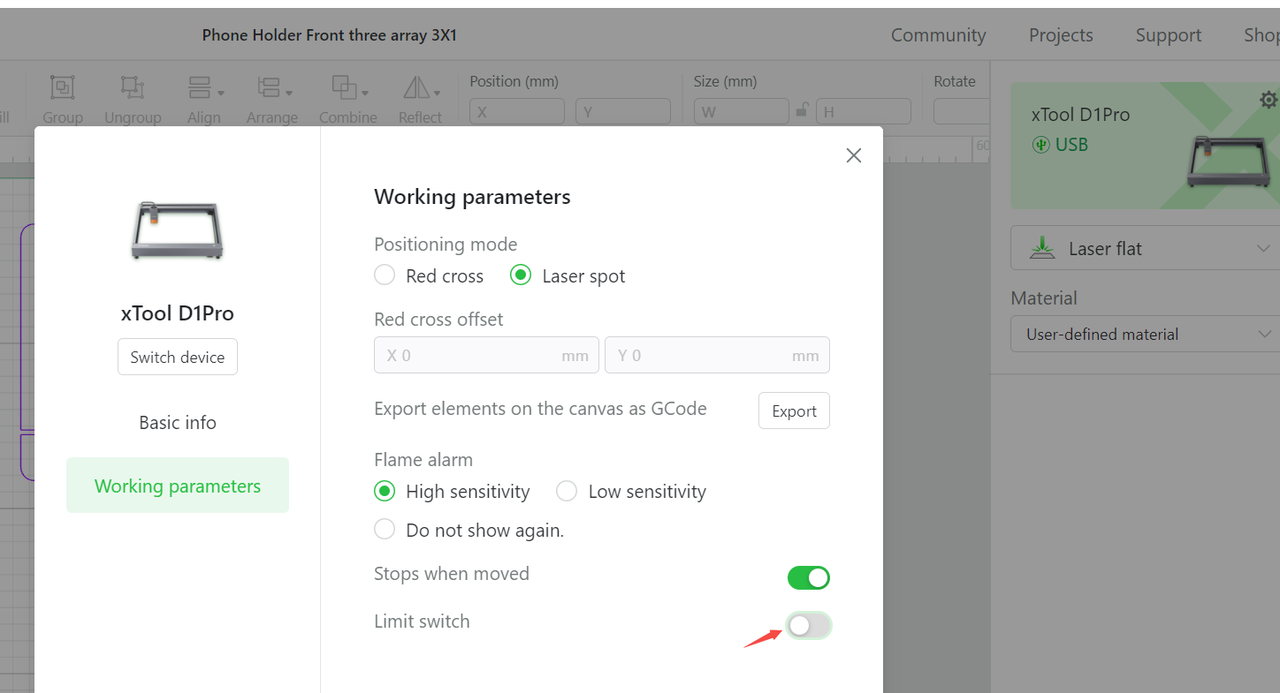The width and height of the screenshot is (1280, 693).
Task: Choose Do not show again option
Action: [385, 530]
